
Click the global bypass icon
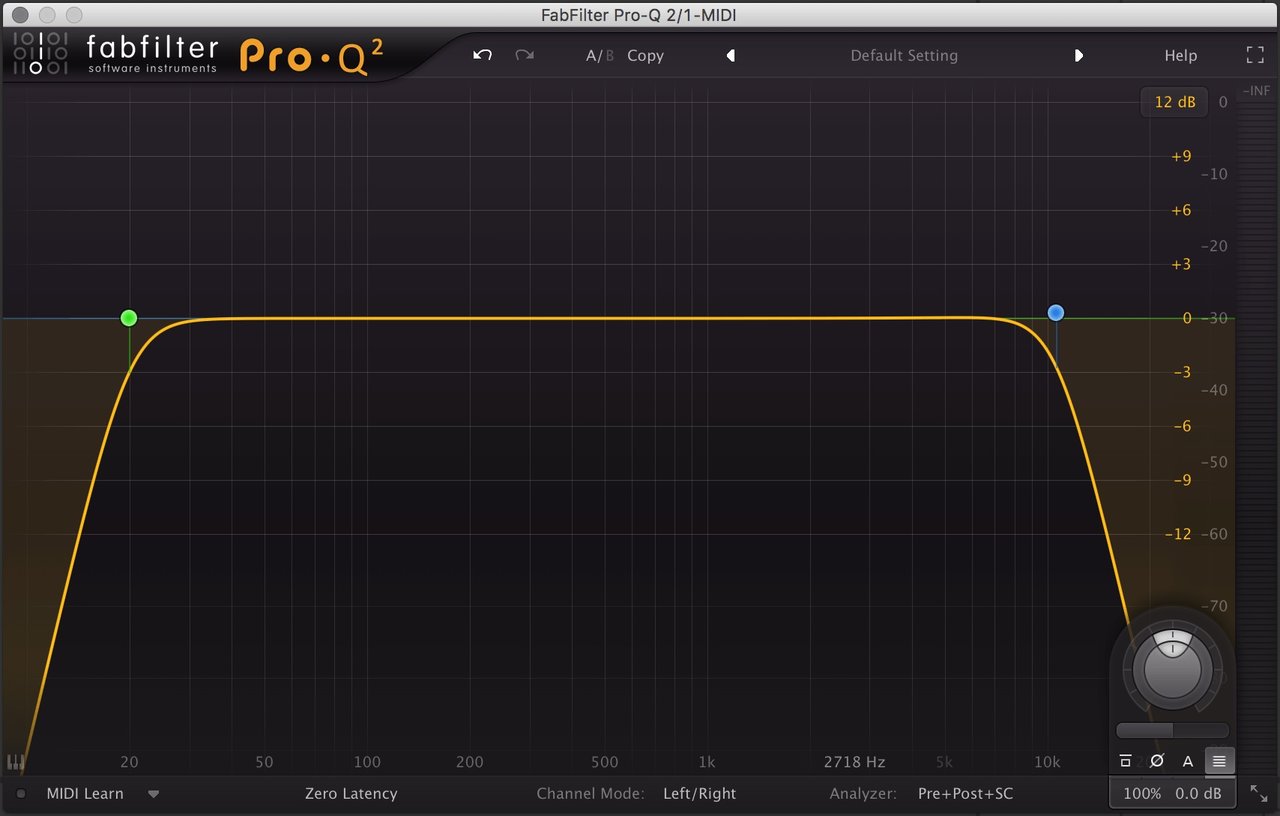pyautogui.click(x=1125, y=761)
